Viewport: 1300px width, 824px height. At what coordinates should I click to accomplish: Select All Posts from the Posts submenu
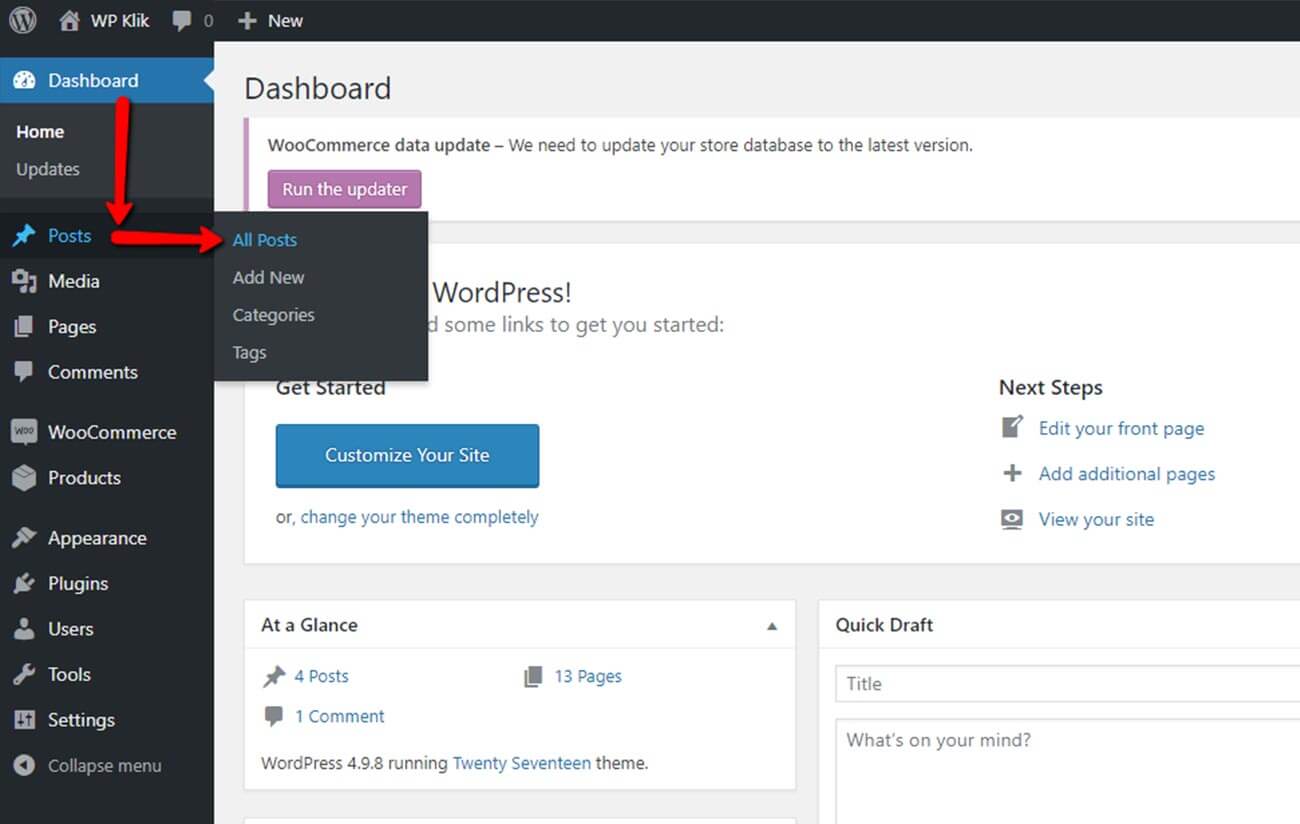[x=264, y=240]
